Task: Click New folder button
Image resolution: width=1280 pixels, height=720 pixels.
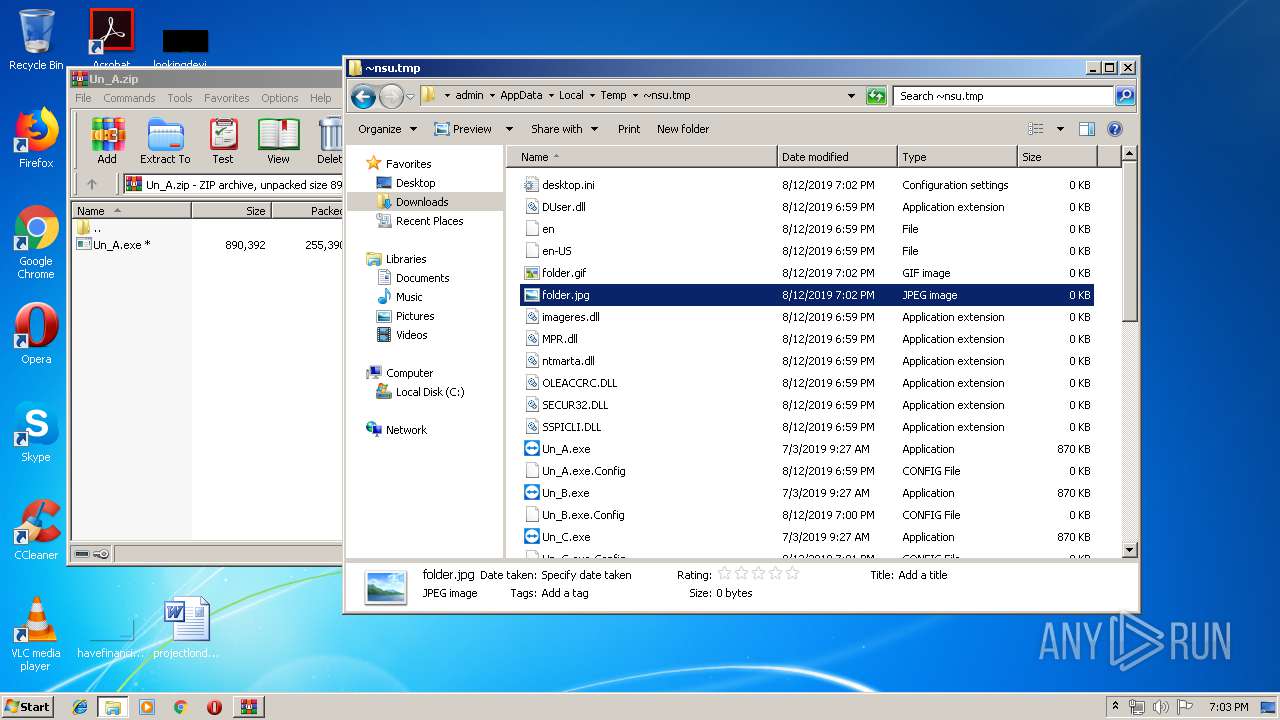Action: [x=683, y=129]
